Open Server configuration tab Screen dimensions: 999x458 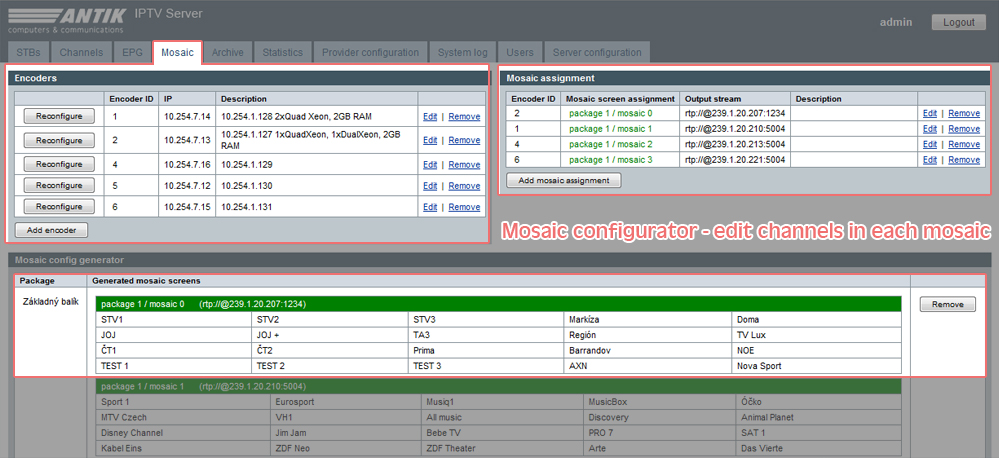pyautogui.click(x=597, y=52)
